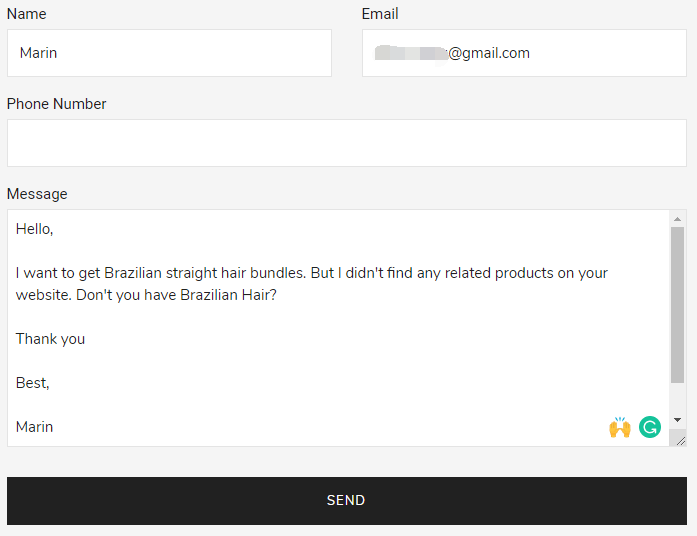Place cursor after 'Hello,' in message
The image size is (697, 536).
tap(53, 229)
